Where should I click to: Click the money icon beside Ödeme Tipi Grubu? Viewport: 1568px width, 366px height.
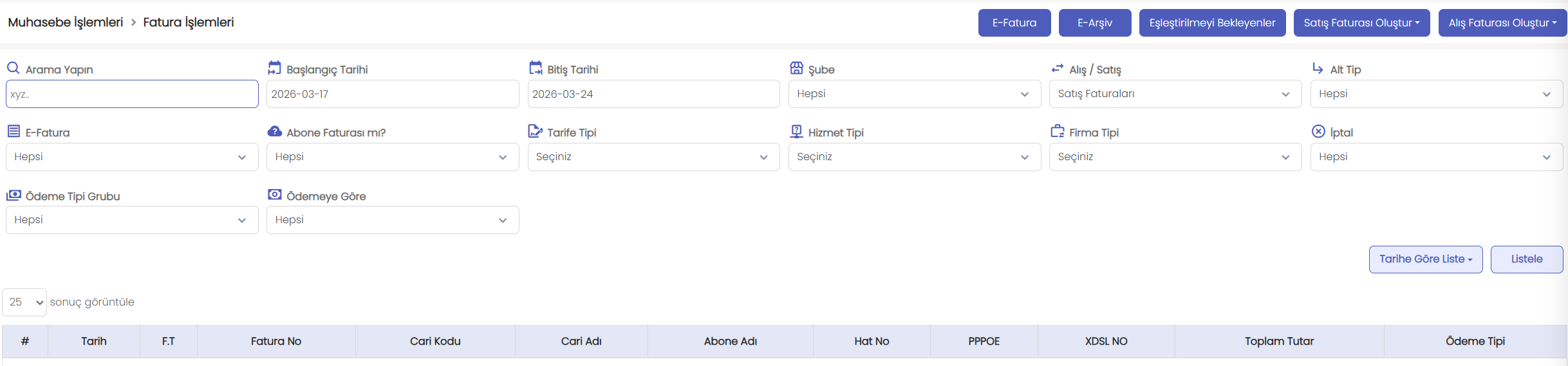[x=14, y=195]
